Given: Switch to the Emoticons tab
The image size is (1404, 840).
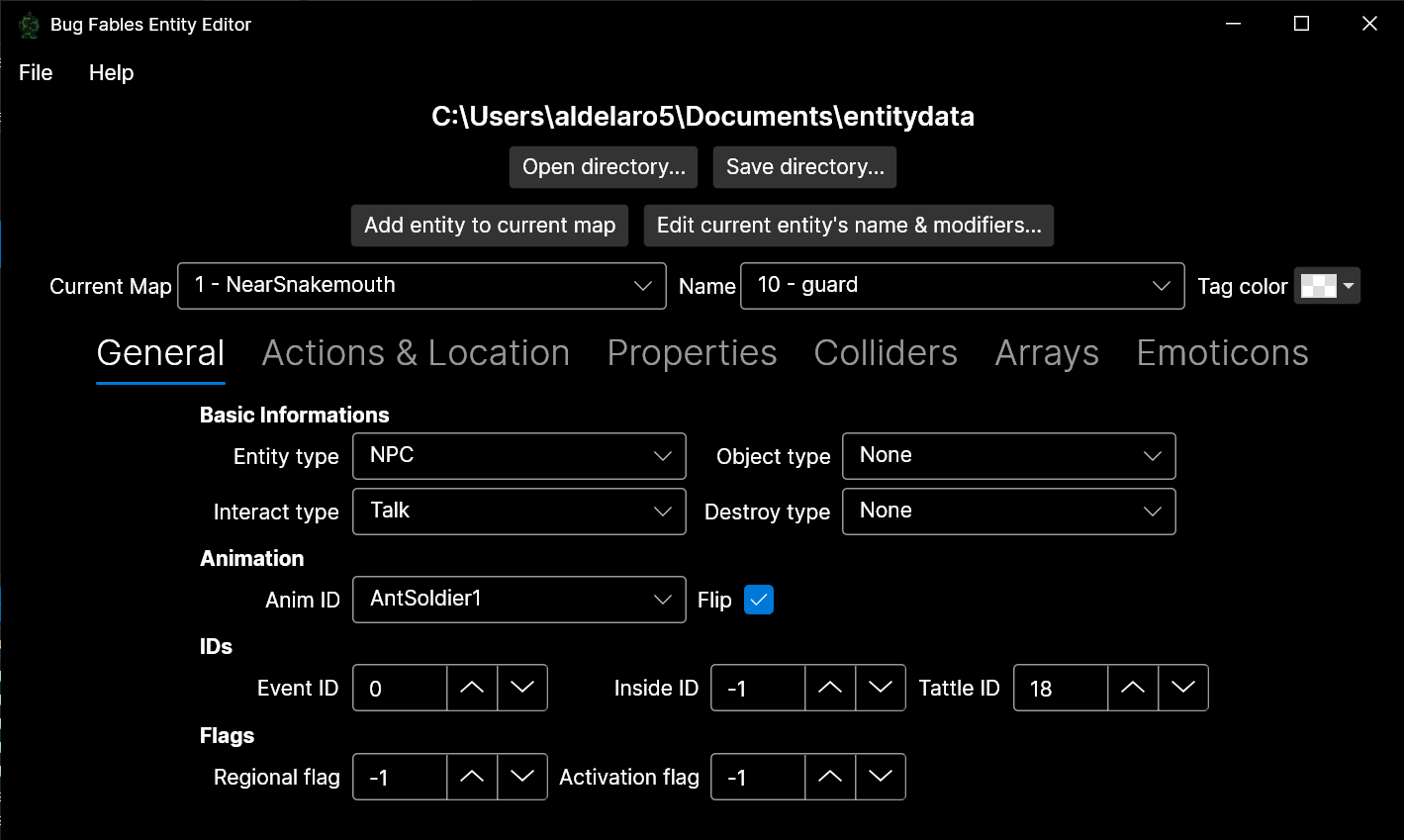Looking at the screenshot, I should coord(1222,353).
